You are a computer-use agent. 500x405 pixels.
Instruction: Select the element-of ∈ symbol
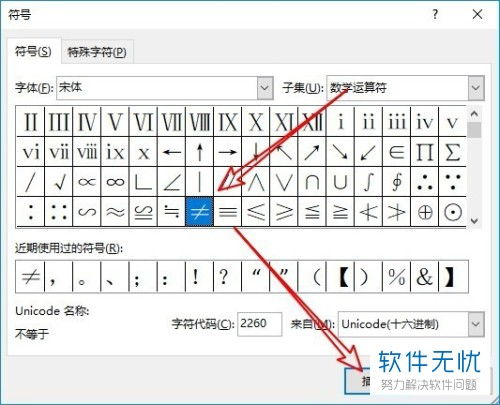tap(396, 152)
